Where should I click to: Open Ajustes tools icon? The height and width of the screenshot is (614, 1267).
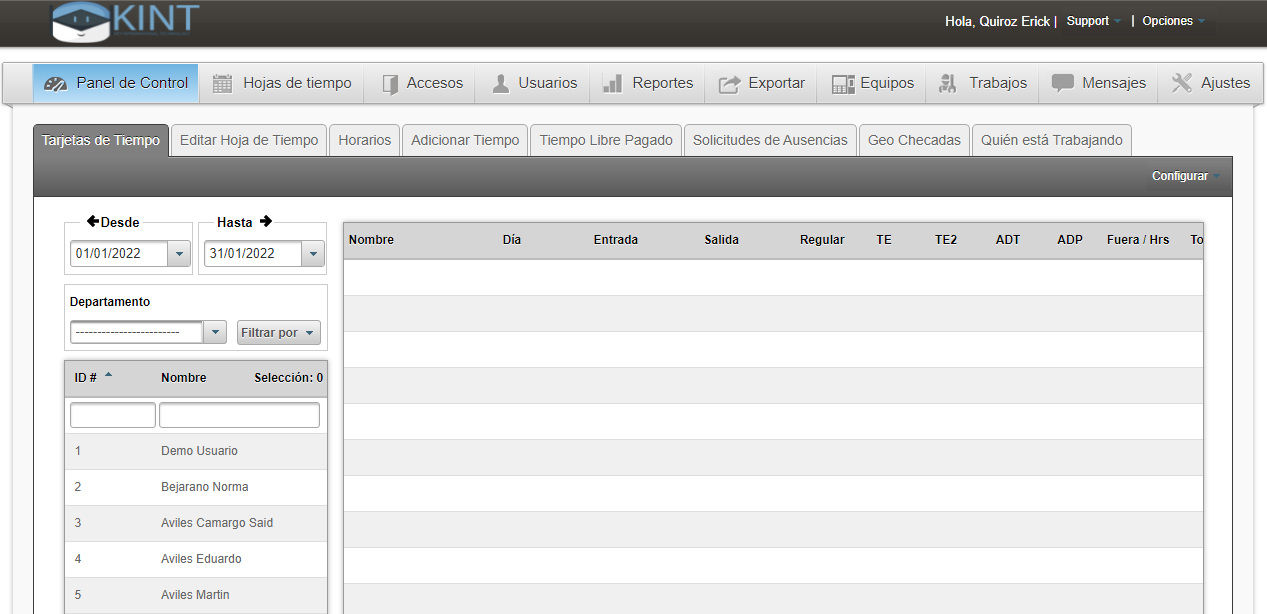coord(1182,84)
